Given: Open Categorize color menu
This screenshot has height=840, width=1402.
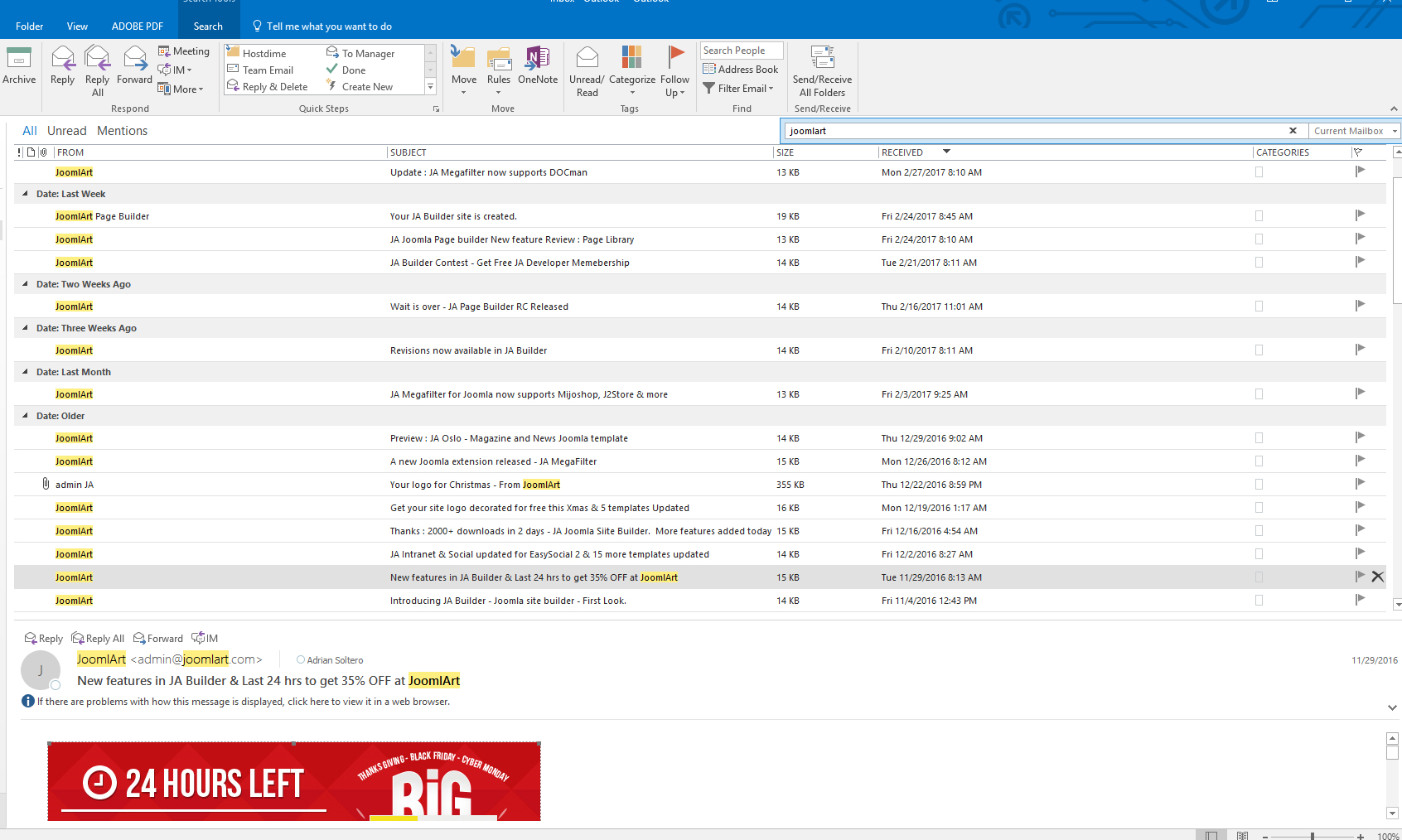Looking at the screenshot, I should (631, 71).
